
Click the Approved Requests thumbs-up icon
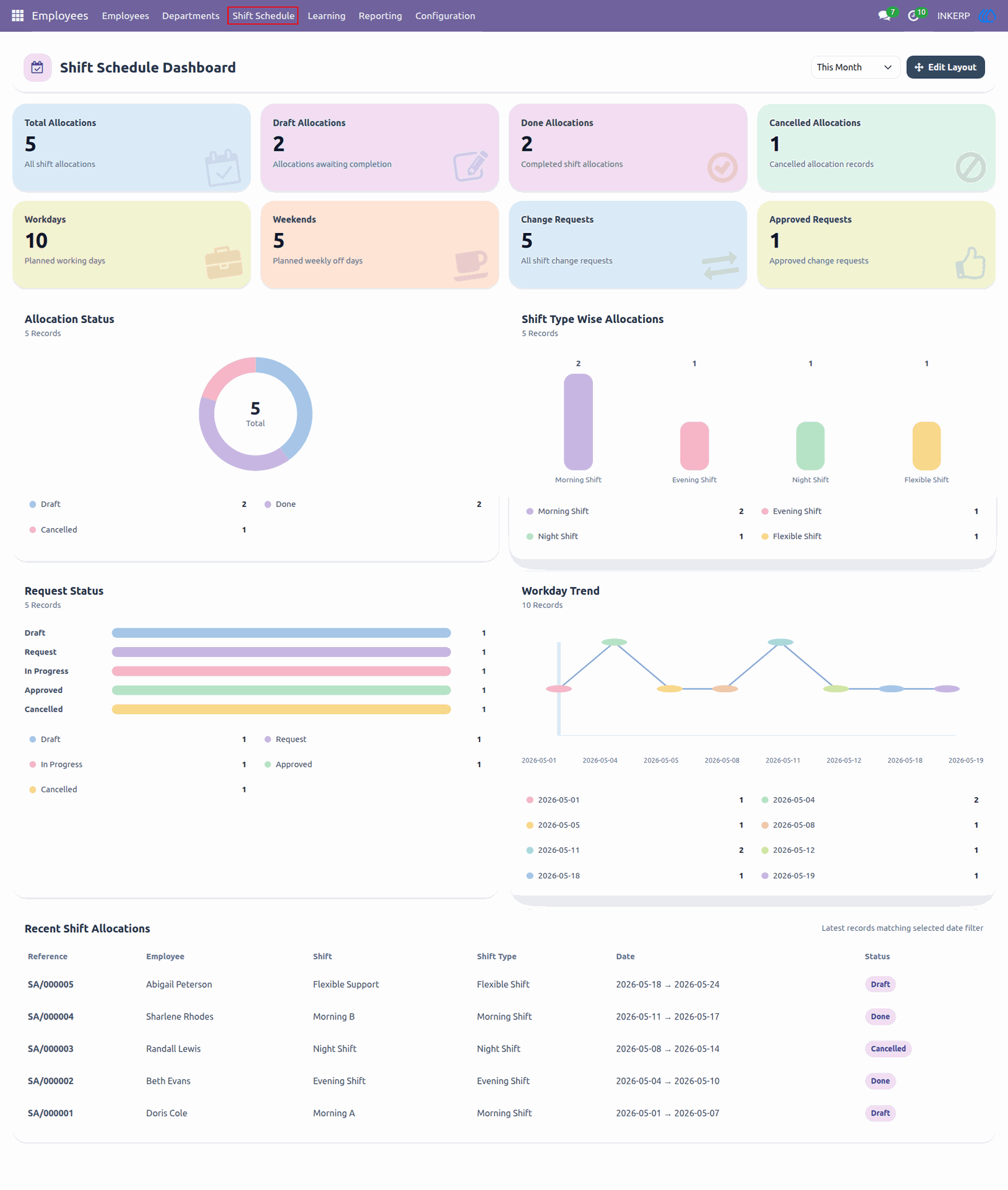point(971,263)
